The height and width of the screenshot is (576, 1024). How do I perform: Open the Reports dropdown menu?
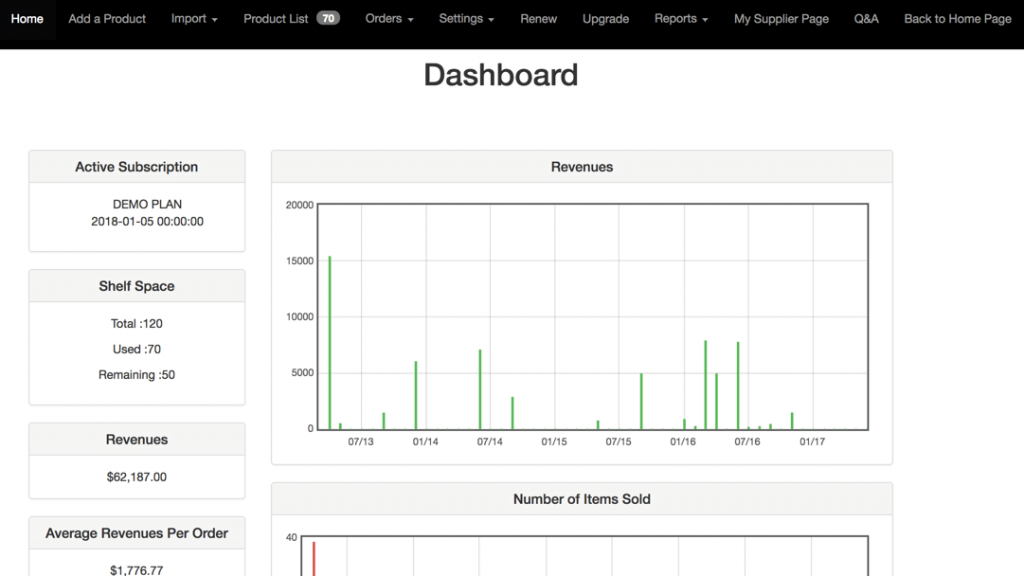point(681,19)
